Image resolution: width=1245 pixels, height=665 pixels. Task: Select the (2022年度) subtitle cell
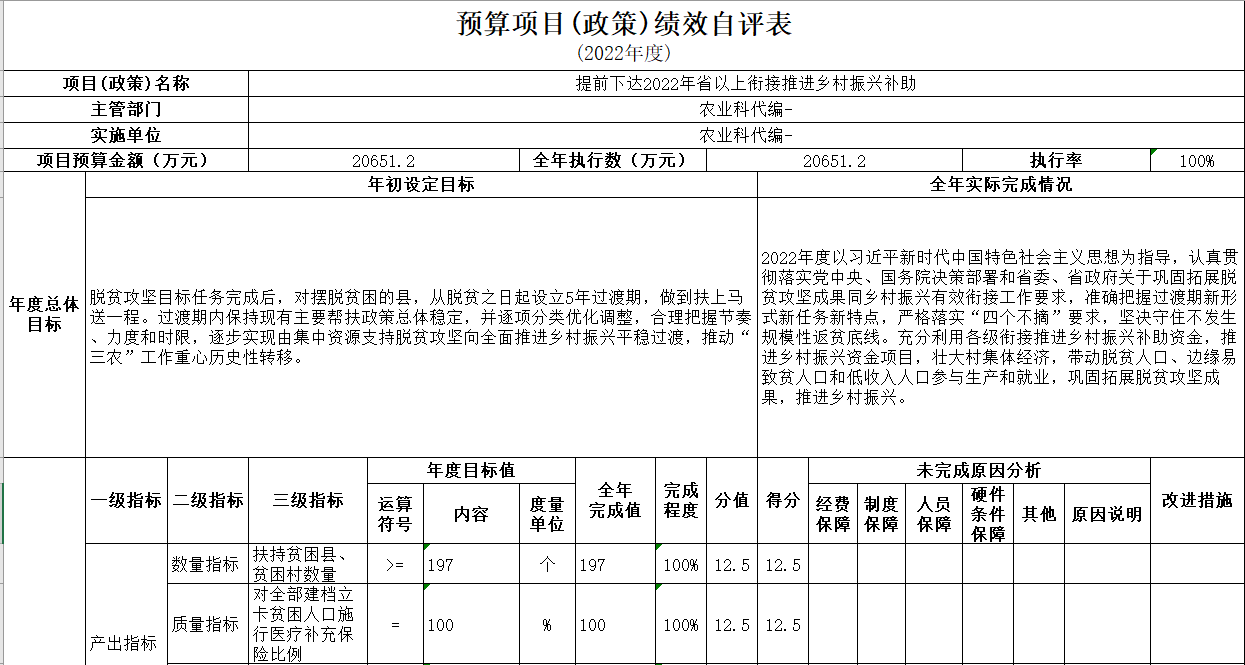click(623, 53)
